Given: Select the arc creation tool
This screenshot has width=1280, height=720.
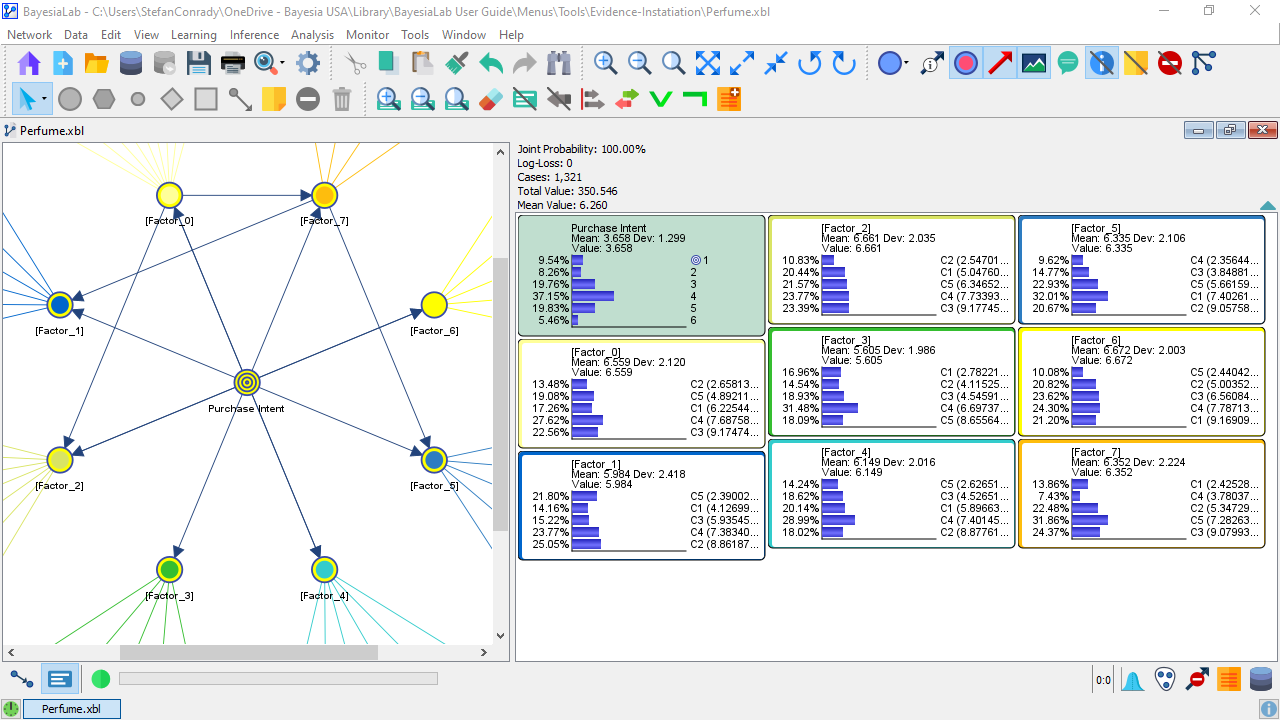Looking at the screenshot, I should coord(240,99).
